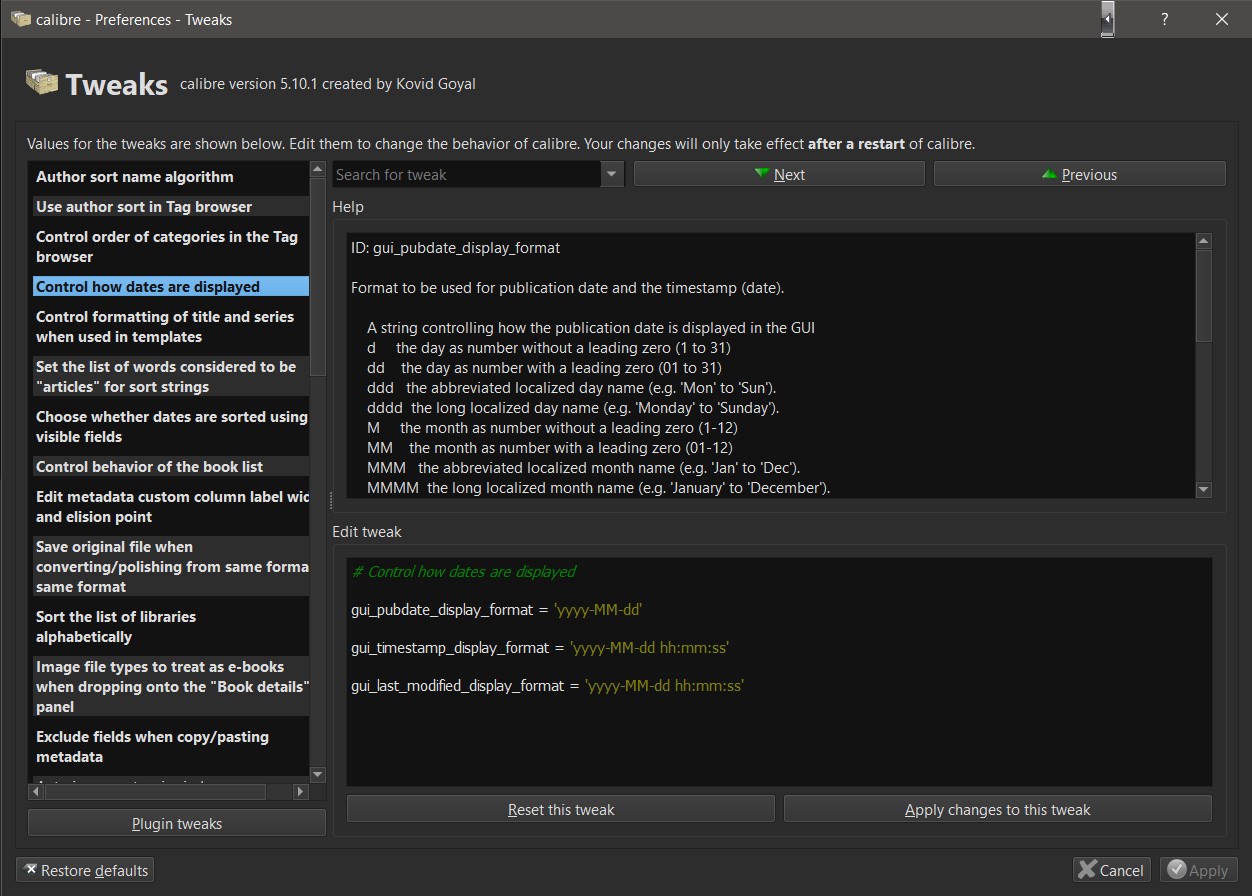Viewport: 1252px width, 896px height.
Task: Select Use author sort in Tag browser
Action: (170, 207)
